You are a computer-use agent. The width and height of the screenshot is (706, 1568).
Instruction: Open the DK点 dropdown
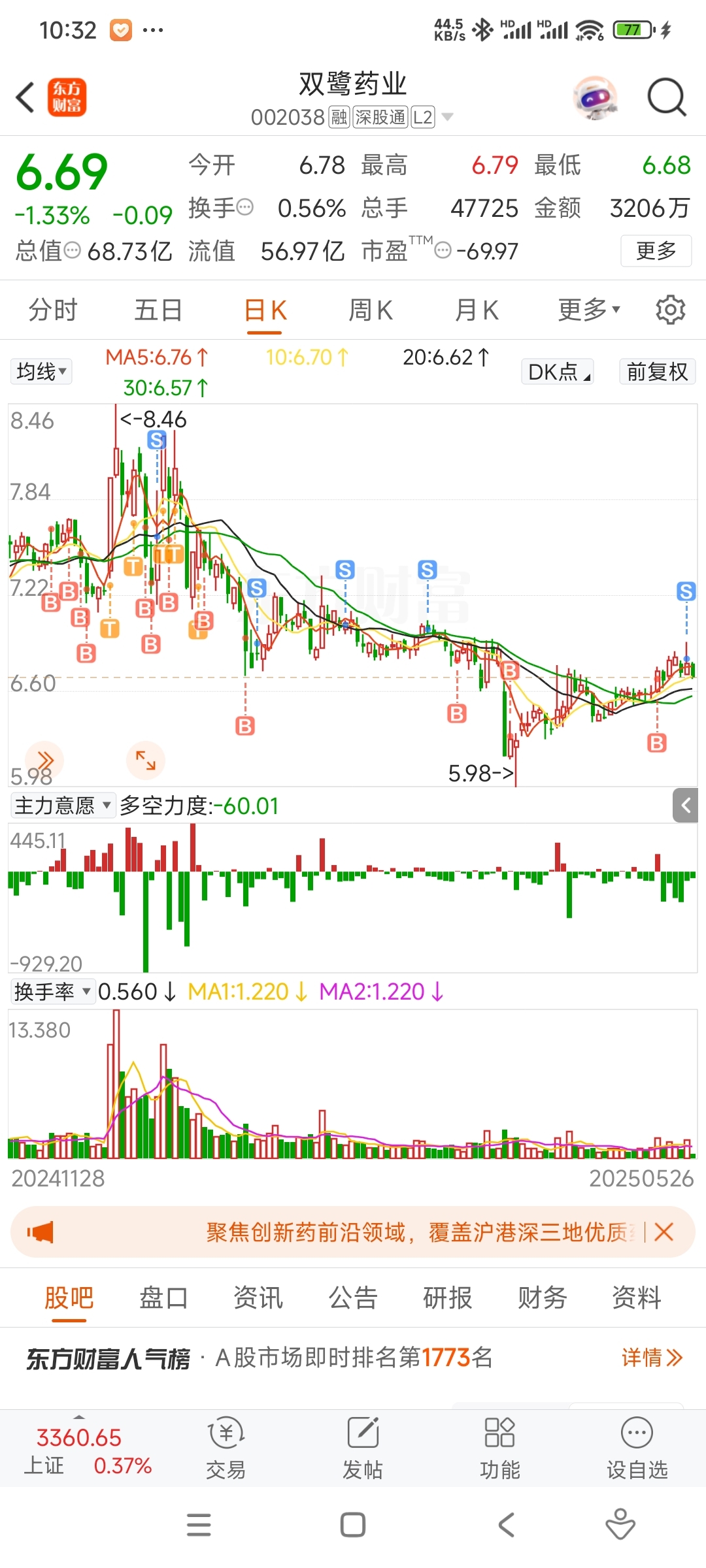(x=558, y=372)
